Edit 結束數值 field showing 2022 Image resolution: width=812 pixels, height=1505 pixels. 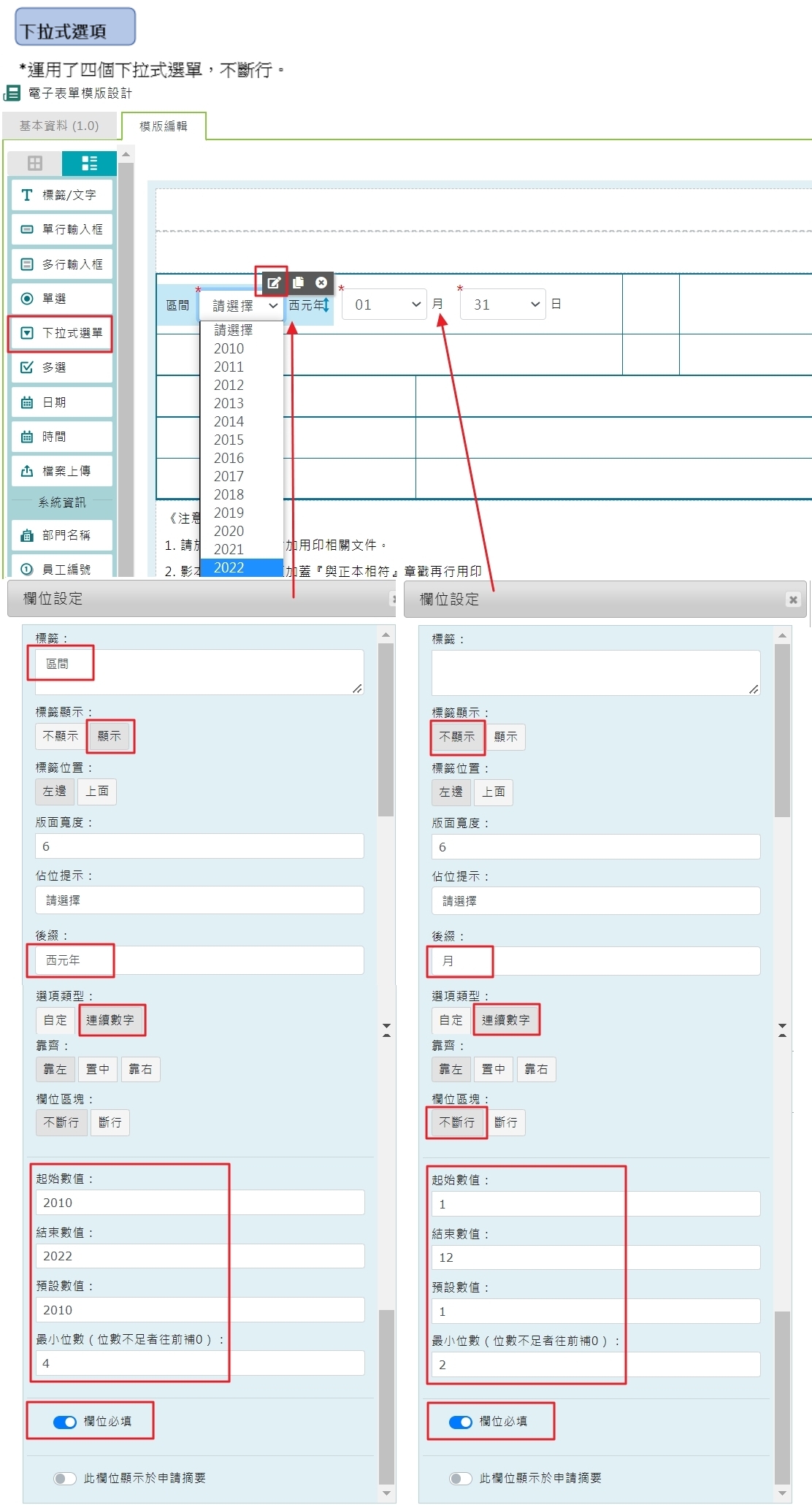tap(199, 1256)
